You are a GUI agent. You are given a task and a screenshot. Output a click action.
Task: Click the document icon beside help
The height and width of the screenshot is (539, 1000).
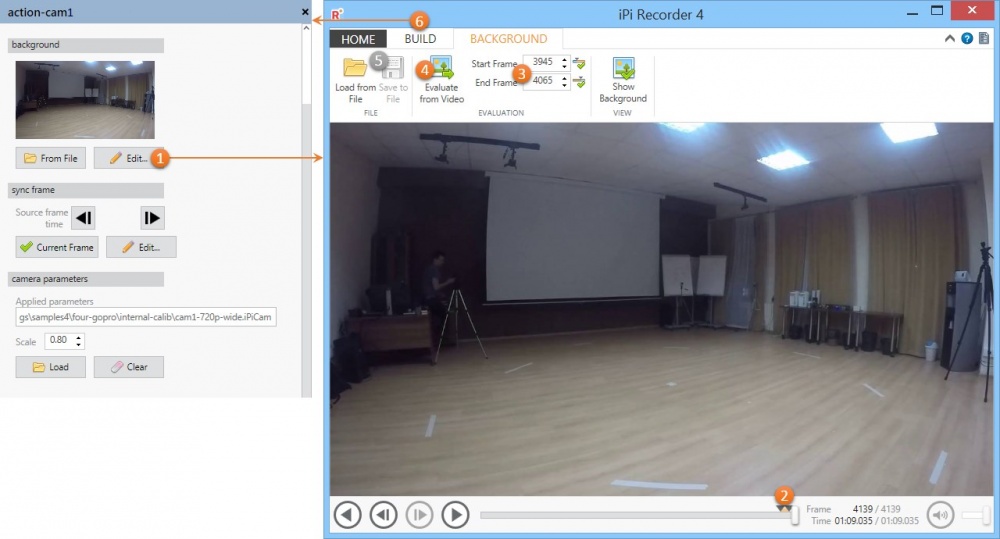984,38
